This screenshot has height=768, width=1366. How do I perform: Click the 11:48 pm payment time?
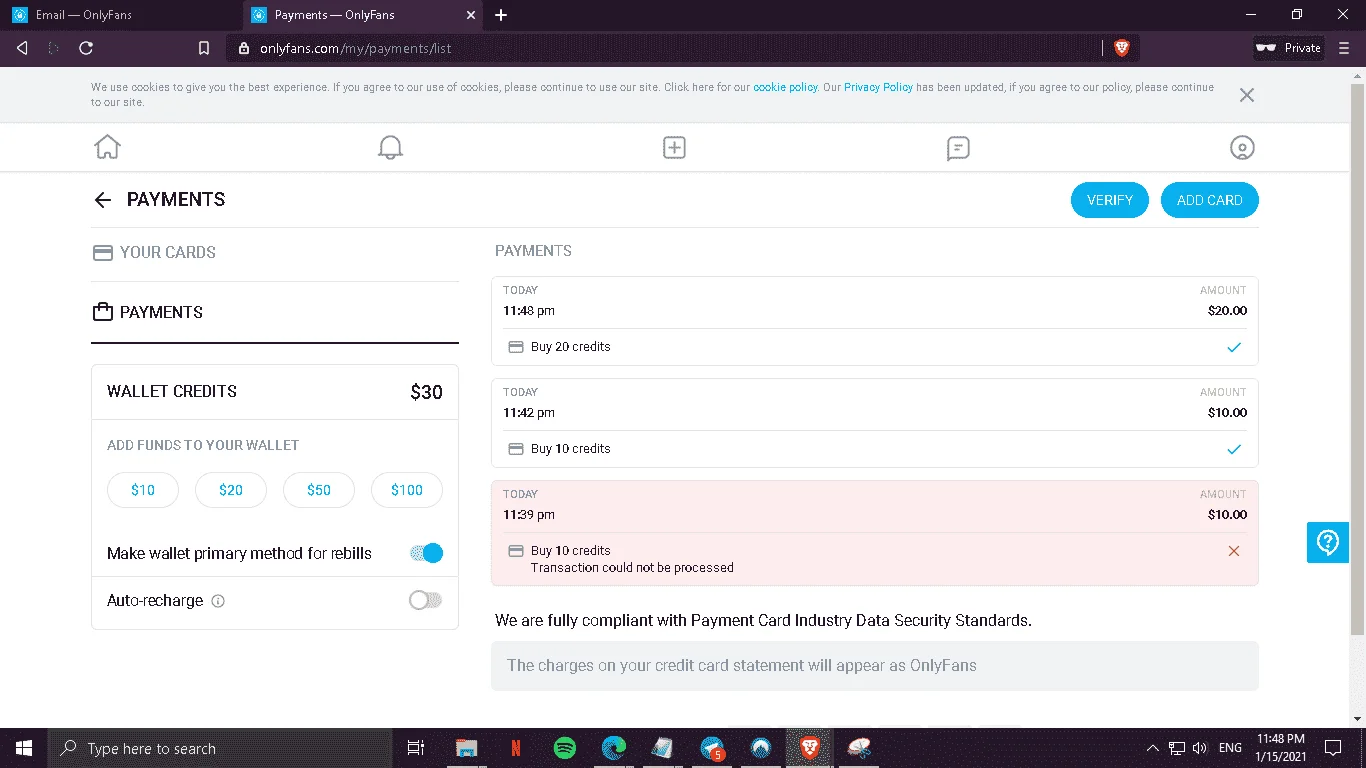[x=529, y=311]
